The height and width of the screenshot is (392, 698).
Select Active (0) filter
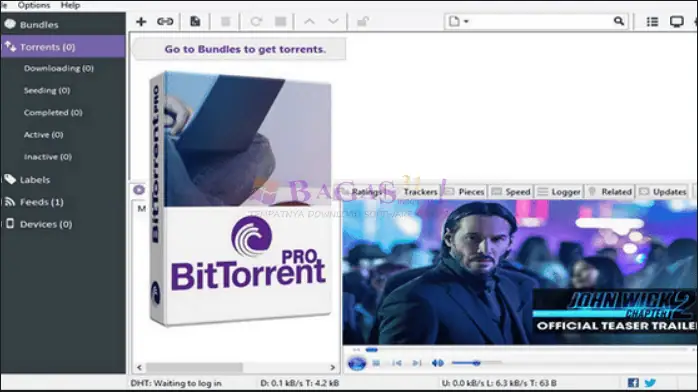43,134
